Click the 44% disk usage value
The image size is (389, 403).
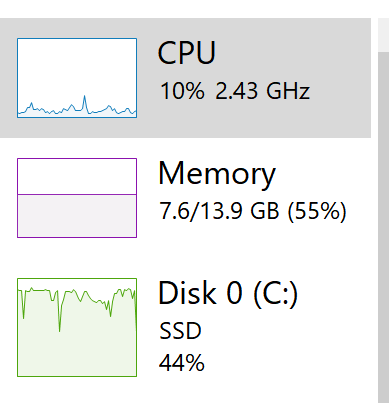182,363
